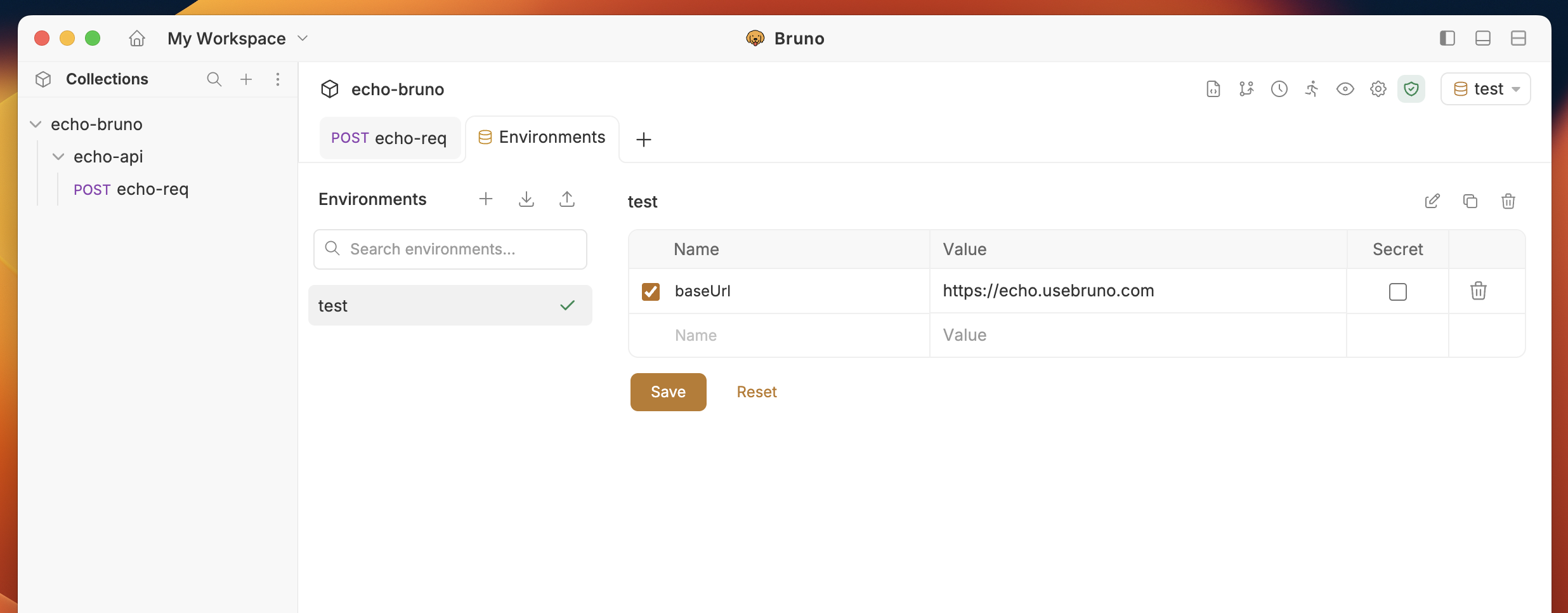Click the export environment upload icon
Screen dimensions: 1568x613
click(567, 199)
